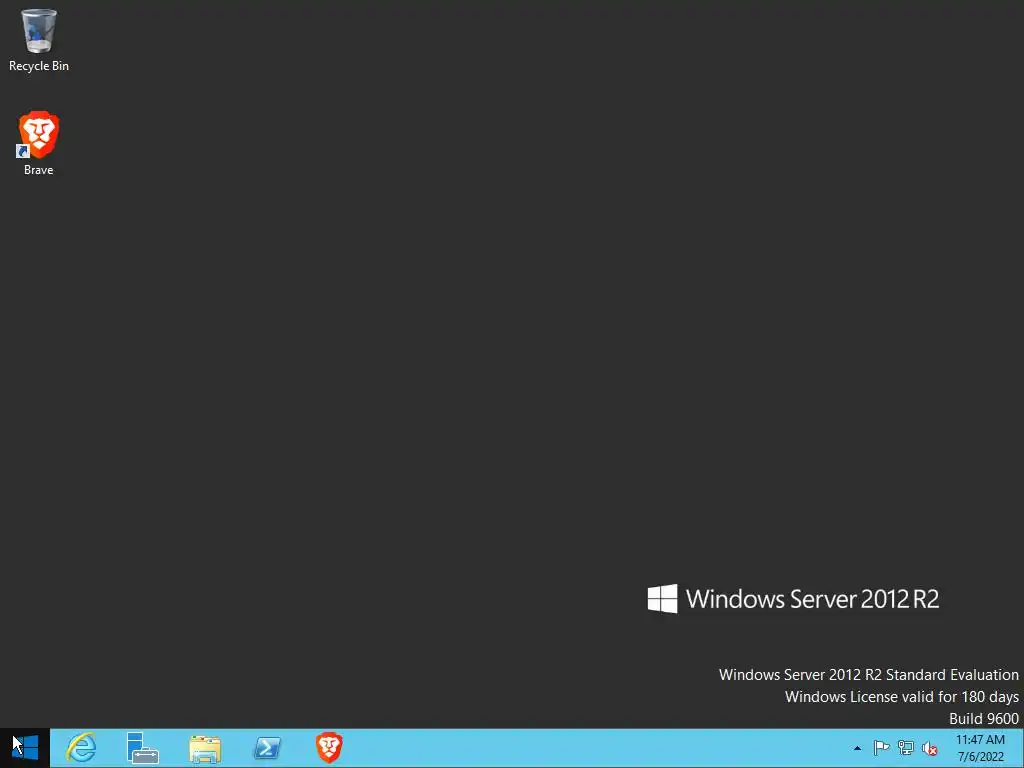Click the Recycle Bin label text

click(39, 66)
